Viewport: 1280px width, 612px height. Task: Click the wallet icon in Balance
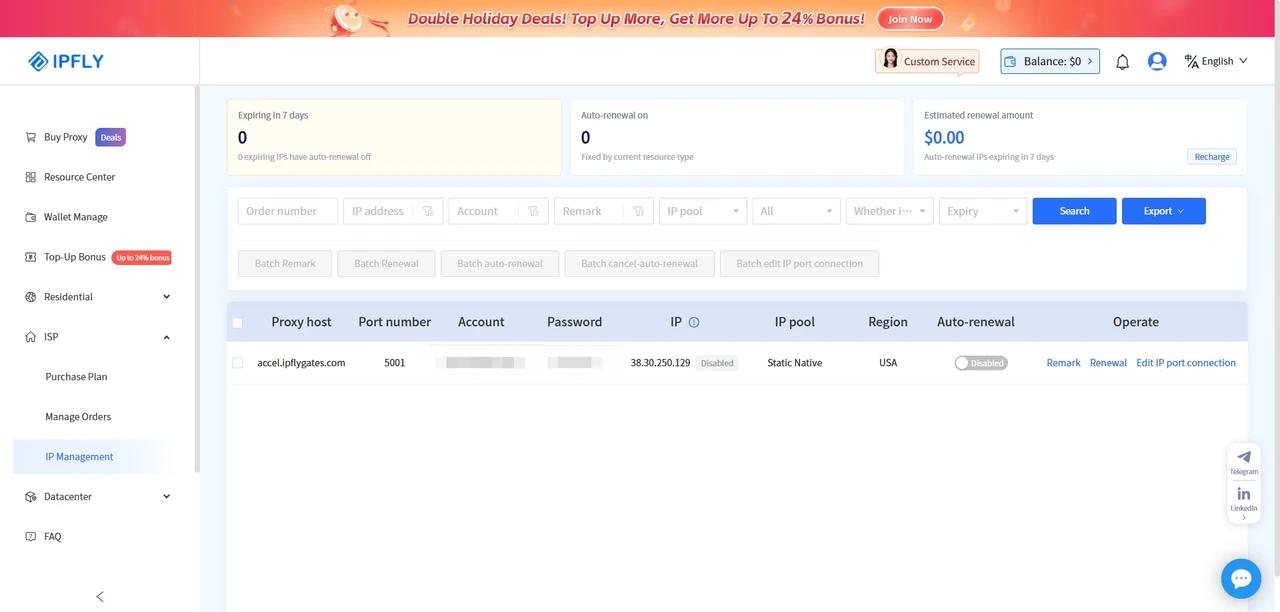click(x=1010, y=62)
